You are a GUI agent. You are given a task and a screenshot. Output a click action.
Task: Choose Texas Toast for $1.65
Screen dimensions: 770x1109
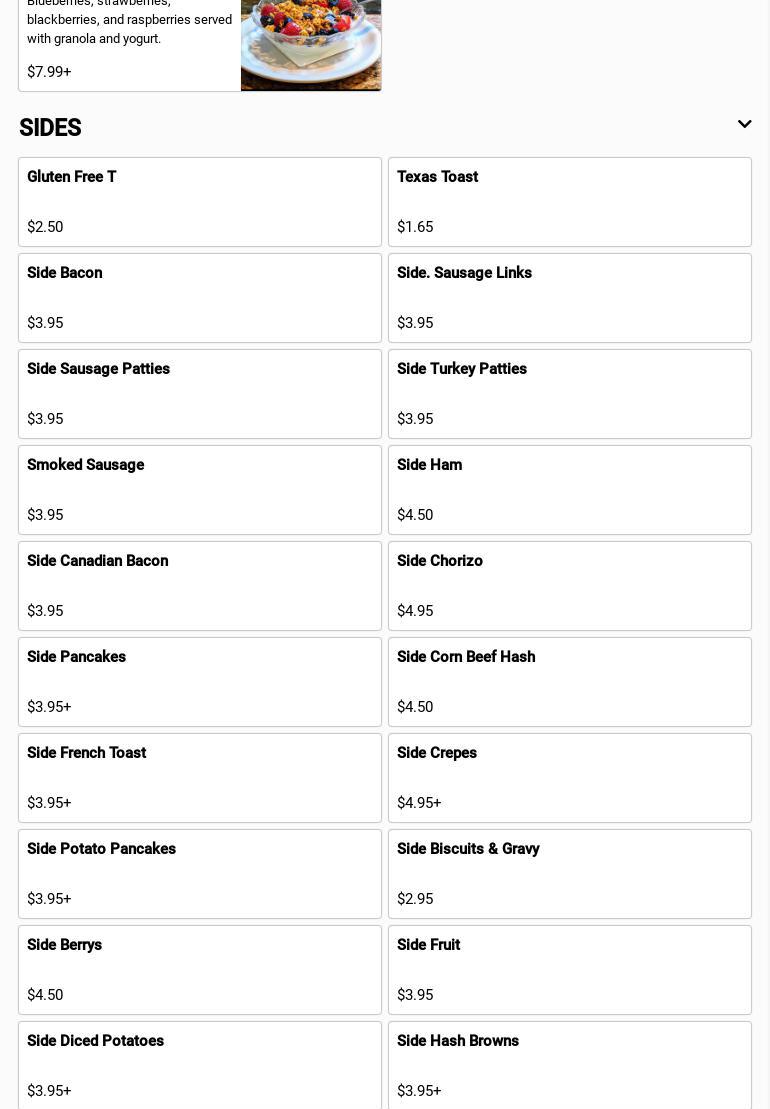pos(570,202)
